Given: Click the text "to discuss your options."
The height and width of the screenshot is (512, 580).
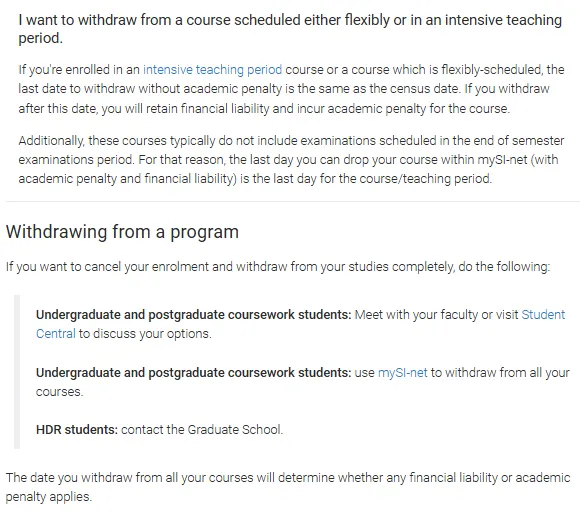Looking at the screenshot, I should point(145,334).
